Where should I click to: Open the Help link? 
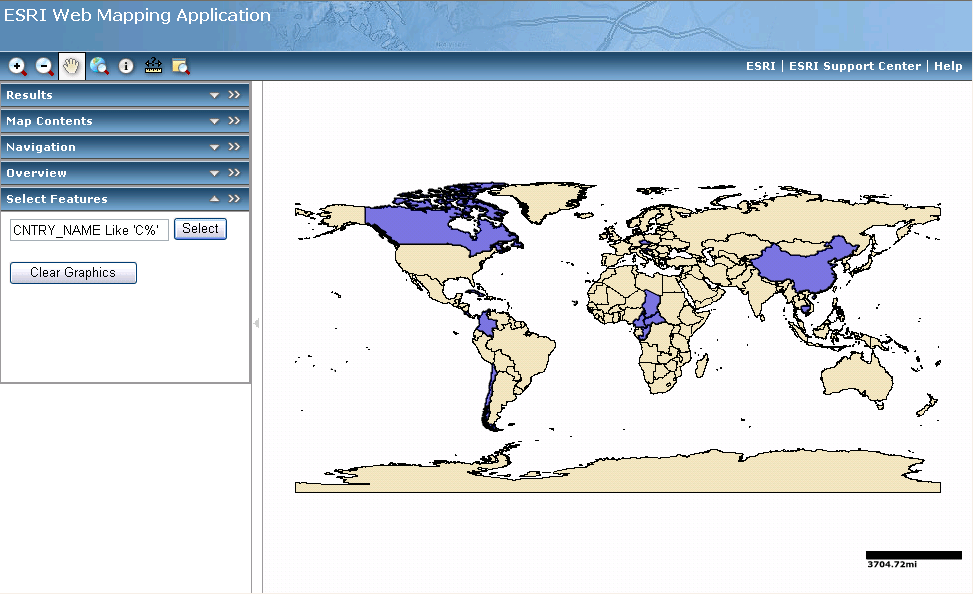pyautogui.click(x=948, y=66)
